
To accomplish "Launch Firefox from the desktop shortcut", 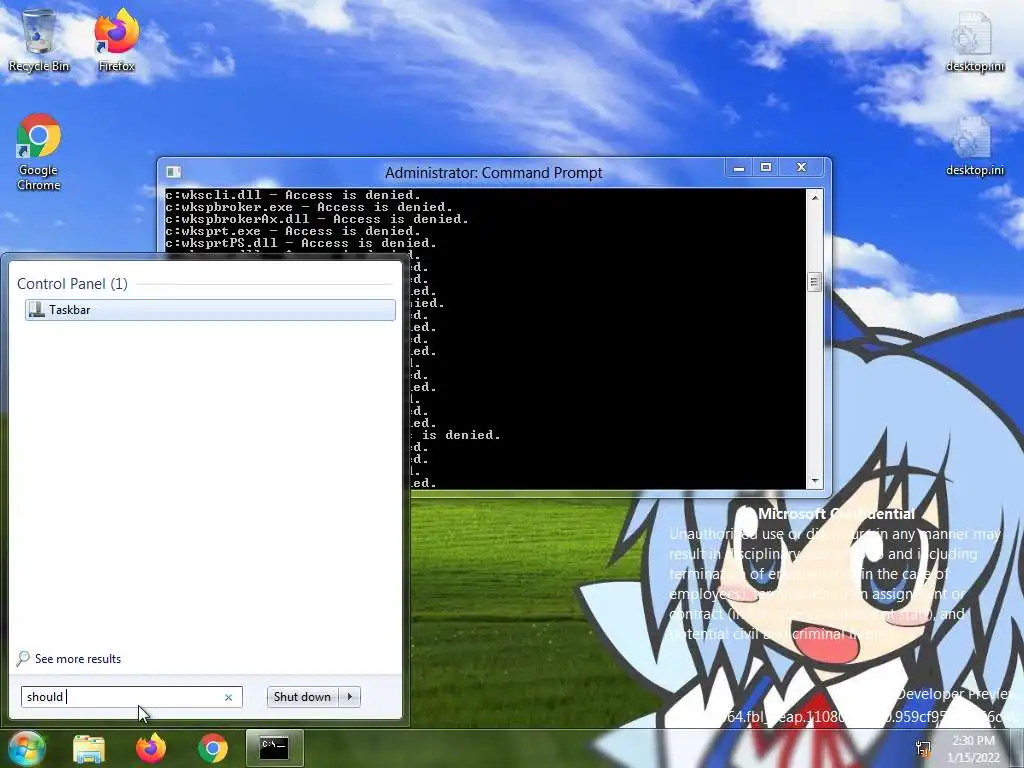I will coord(116,40).
